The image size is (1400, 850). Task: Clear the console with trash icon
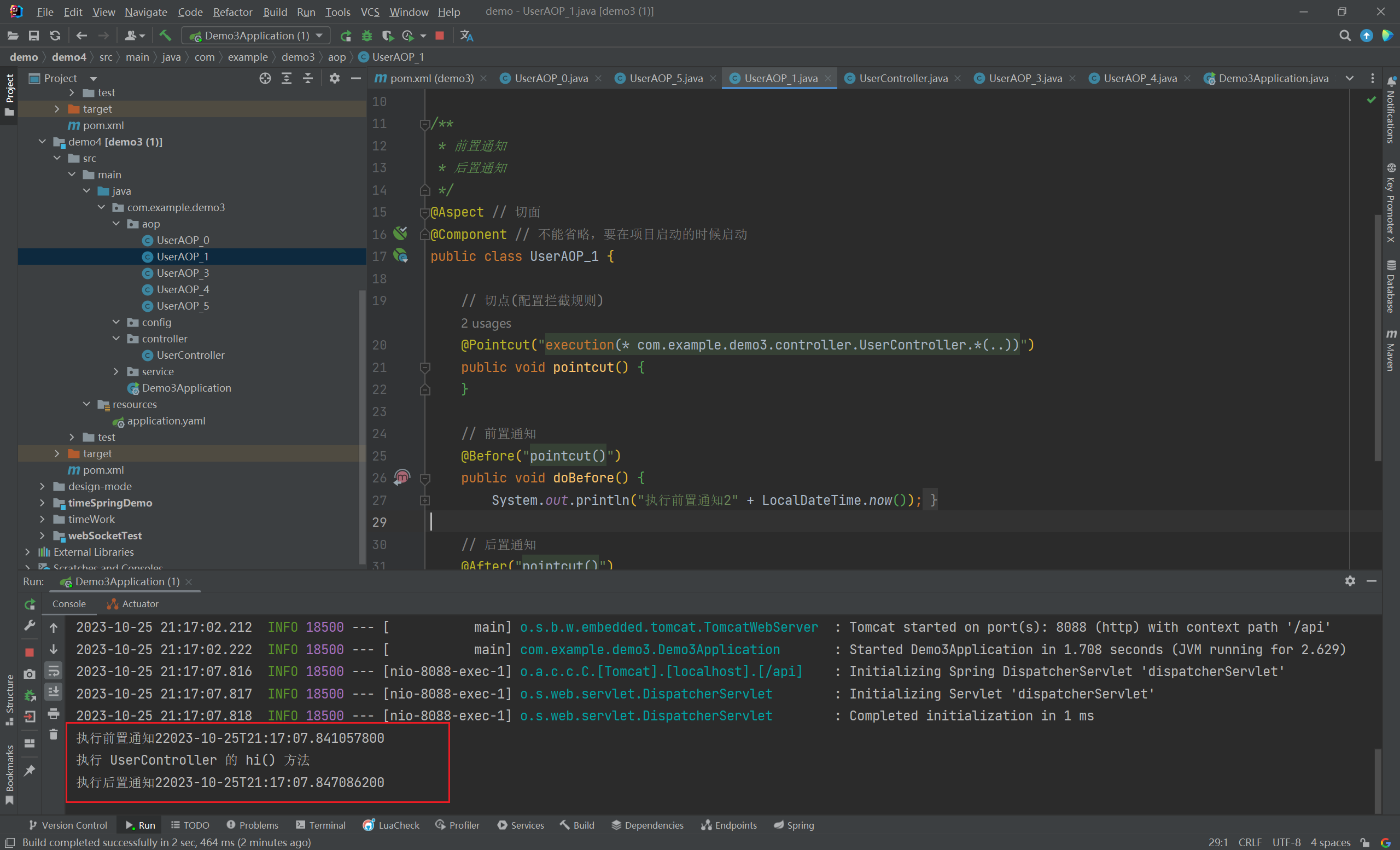(54, 735)
